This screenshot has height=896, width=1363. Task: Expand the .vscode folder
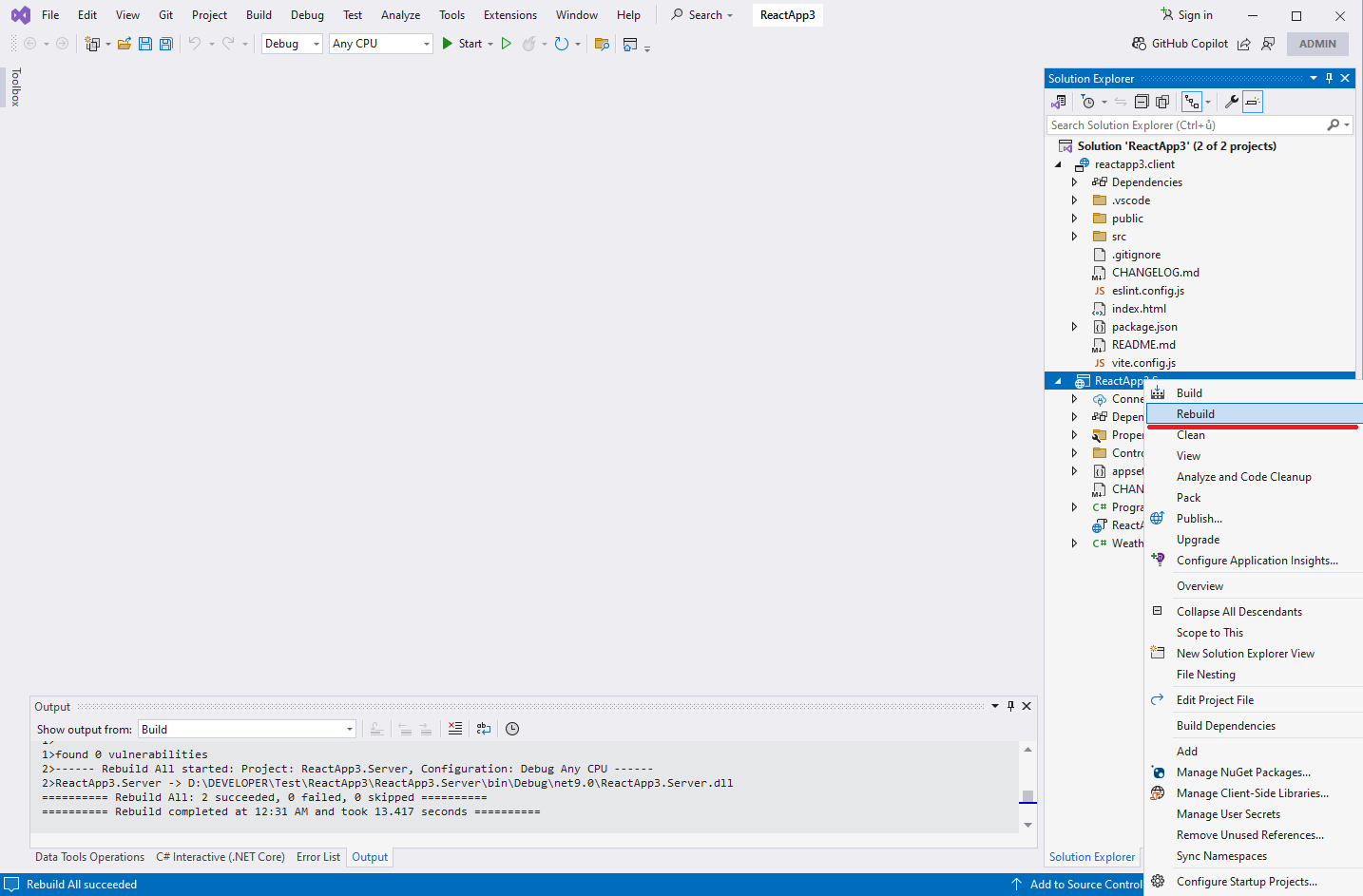[1075, 200]
